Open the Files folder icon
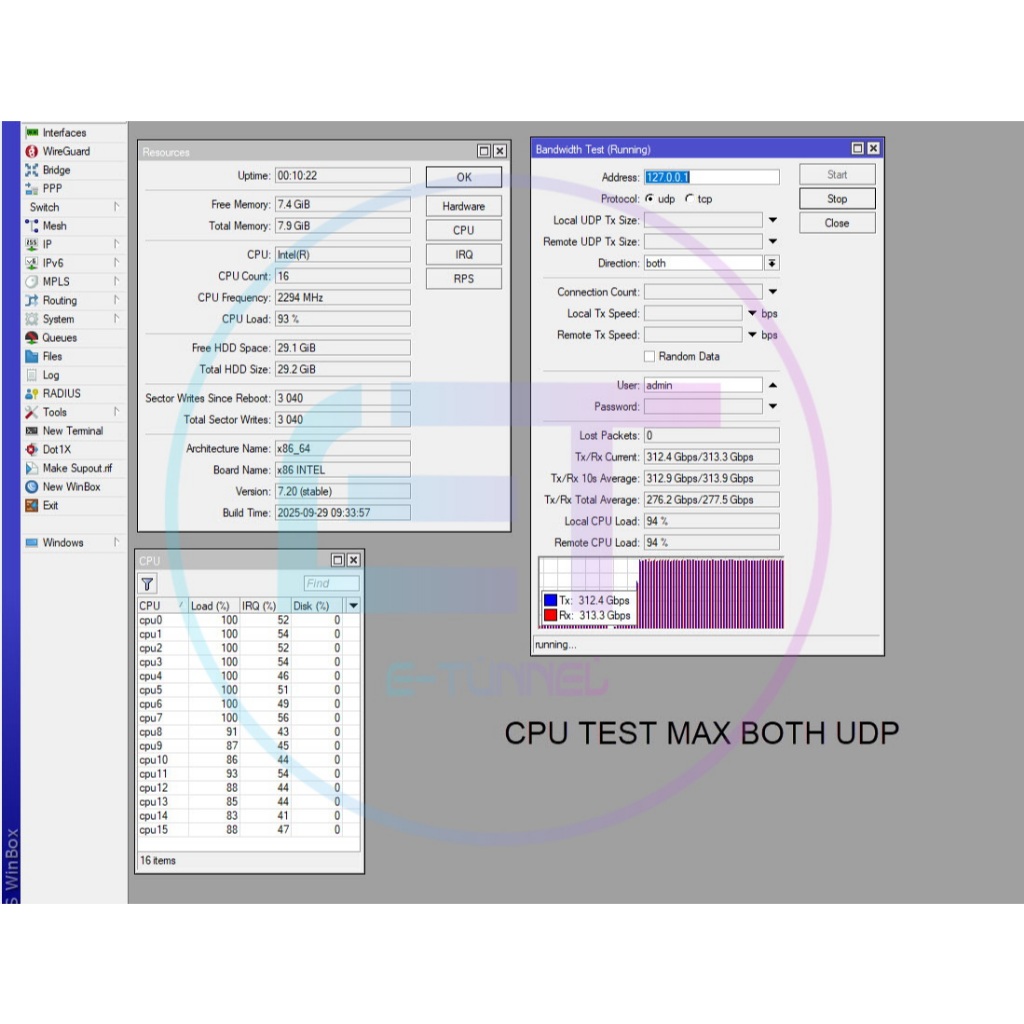 (32, 356)
